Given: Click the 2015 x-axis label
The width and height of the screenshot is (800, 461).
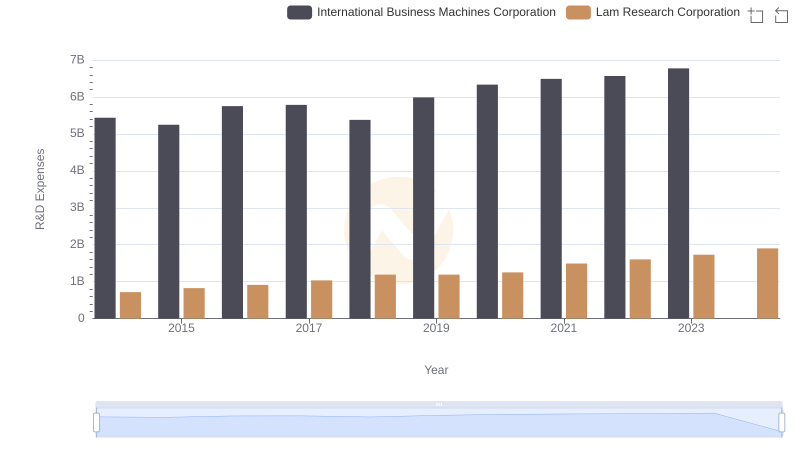Looking at the screenshot, I should click(x=181, y=328).
